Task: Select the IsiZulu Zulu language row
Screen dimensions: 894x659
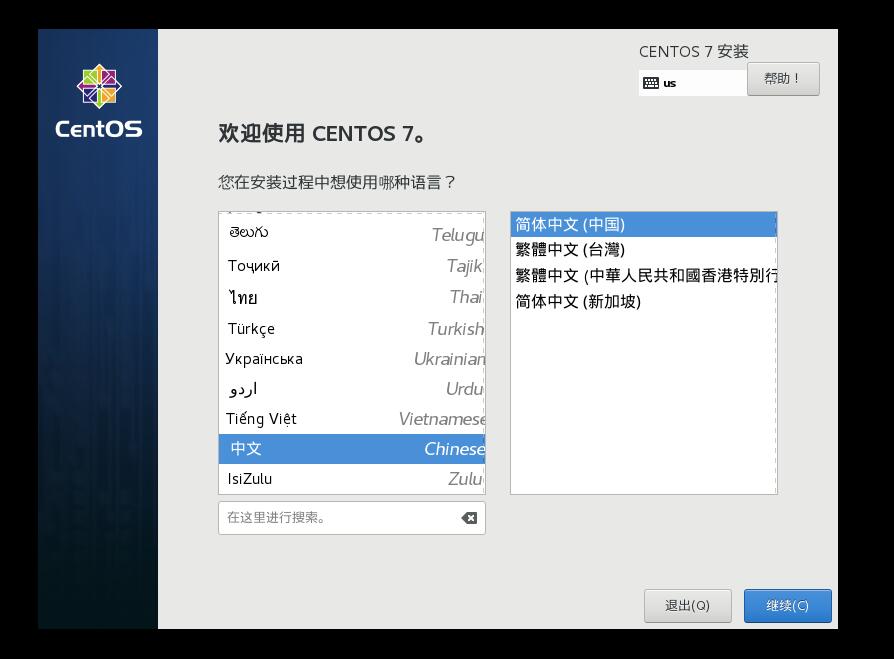Action: click(352, 479)
